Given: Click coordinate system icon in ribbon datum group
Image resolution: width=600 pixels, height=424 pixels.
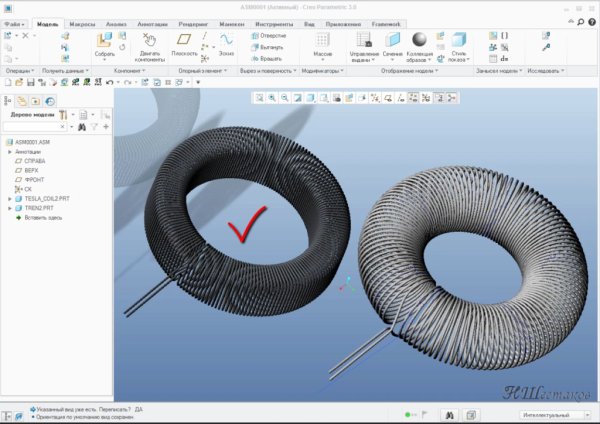Looking at the screenshot, I should [205, 59].
